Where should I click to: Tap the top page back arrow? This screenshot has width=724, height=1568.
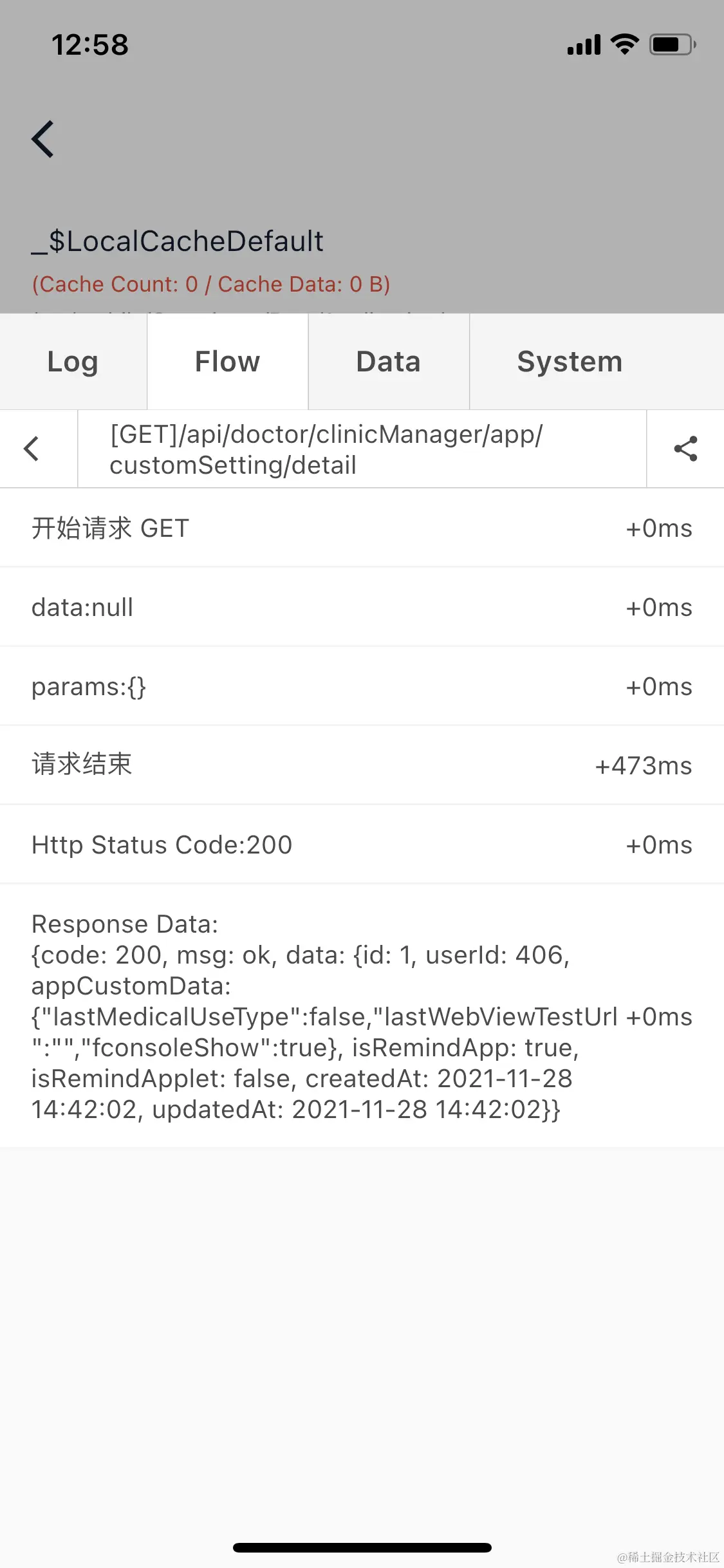pyautogui.click(x=42, y=139)
